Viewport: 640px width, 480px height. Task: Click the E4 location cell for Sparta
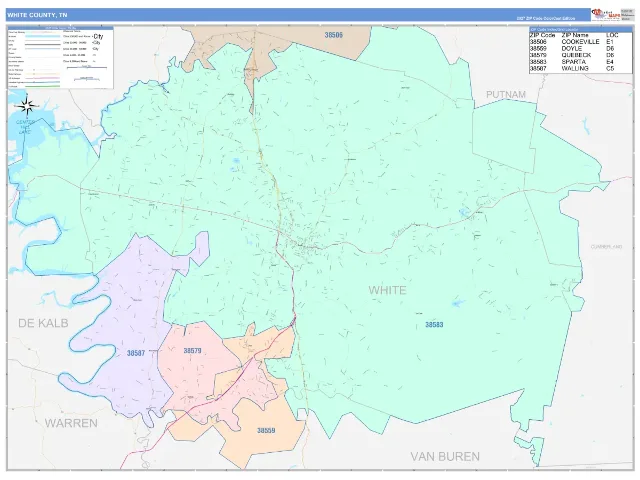(x=610, y=62)
